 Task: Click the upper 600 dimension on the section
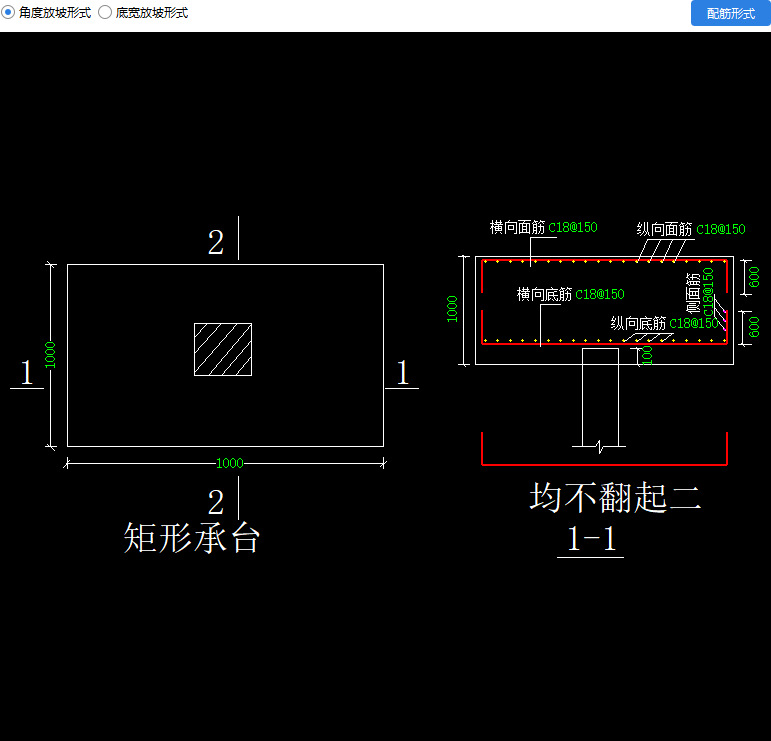pos(754,277)
